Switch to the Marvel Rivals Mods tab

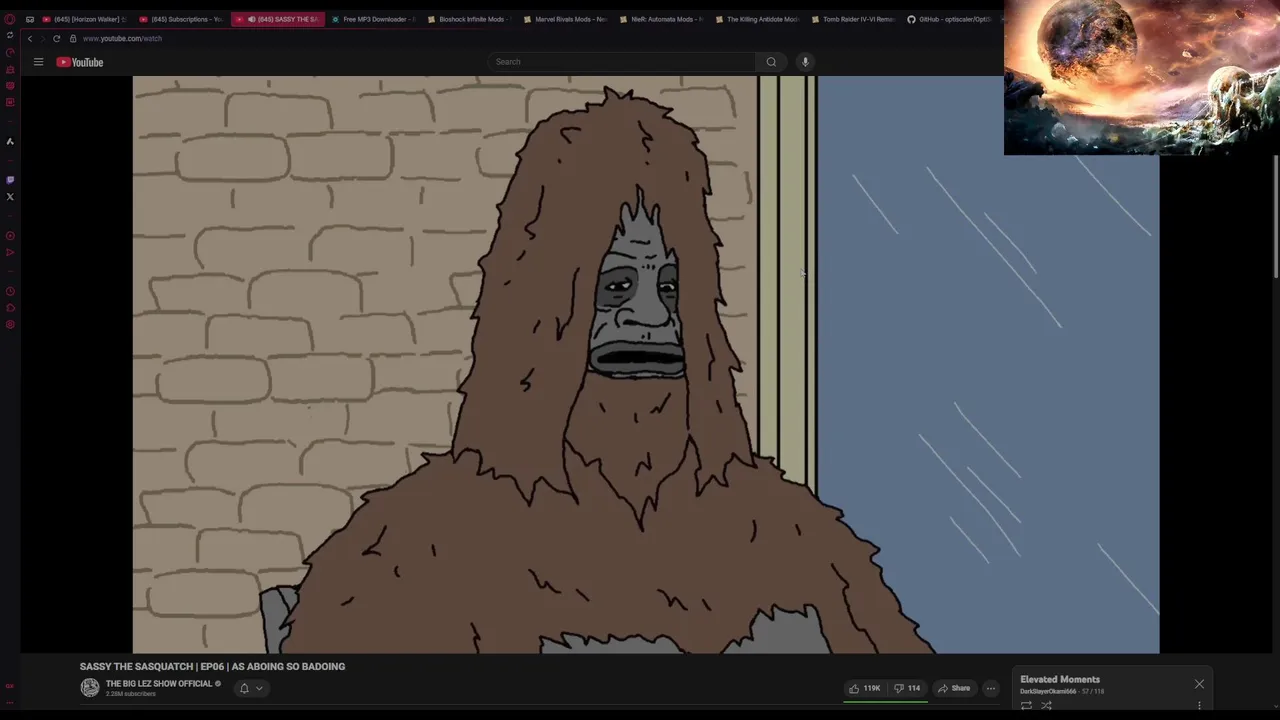point(565,19)
